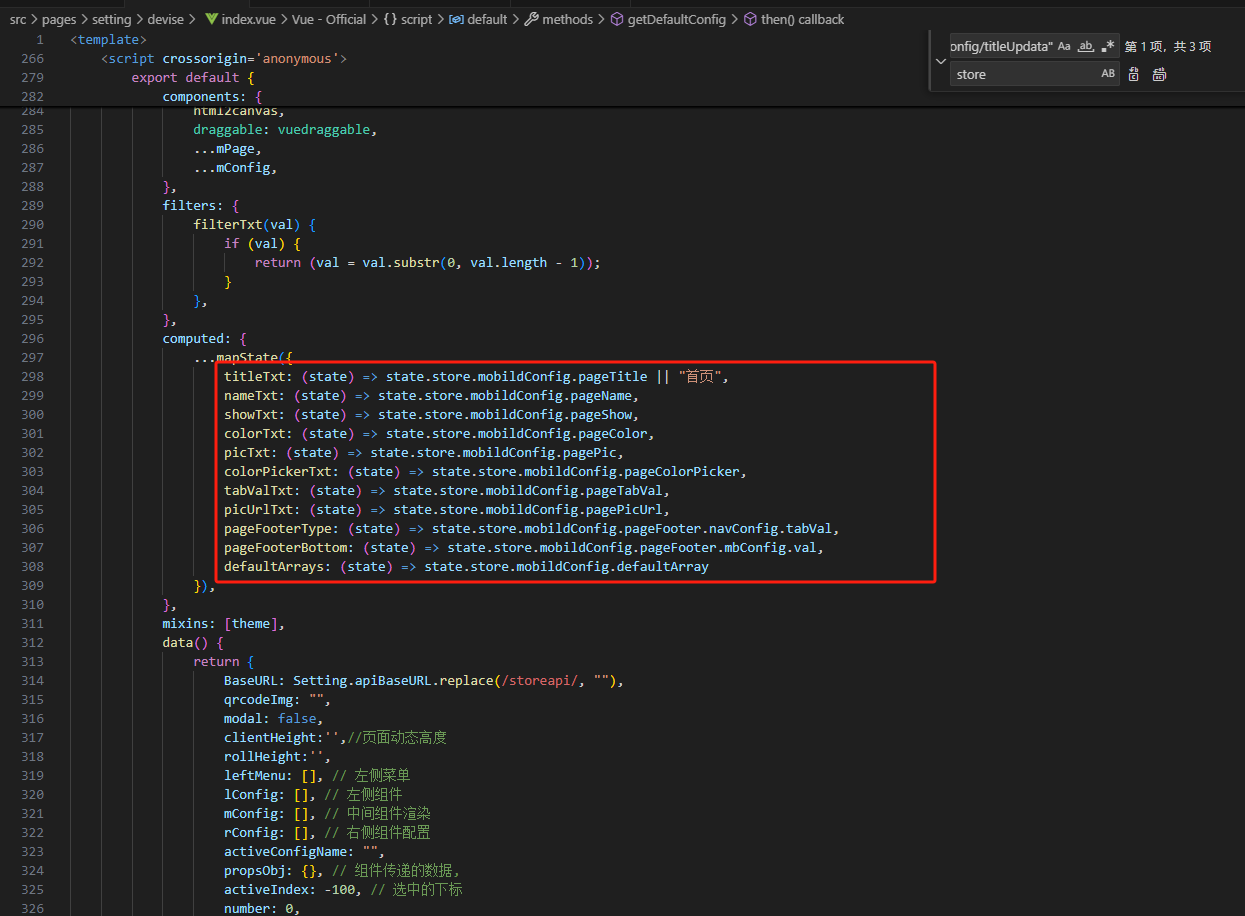
Task: Toggle Preserve Case (AB) in replace box
Action: 1108,74
